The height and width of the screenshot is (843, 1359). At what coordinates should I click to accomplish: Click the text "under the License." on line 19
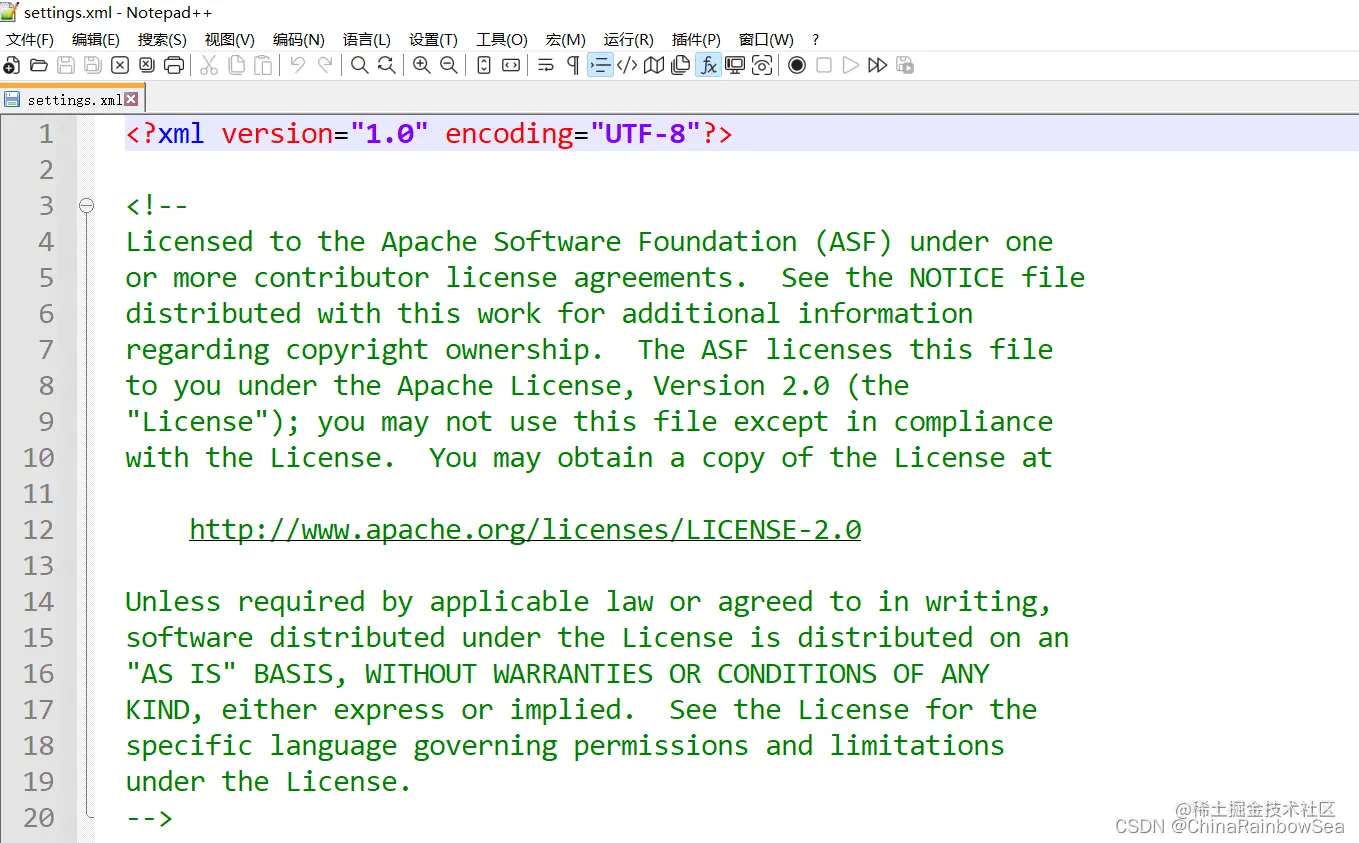[x=269, y=782]
